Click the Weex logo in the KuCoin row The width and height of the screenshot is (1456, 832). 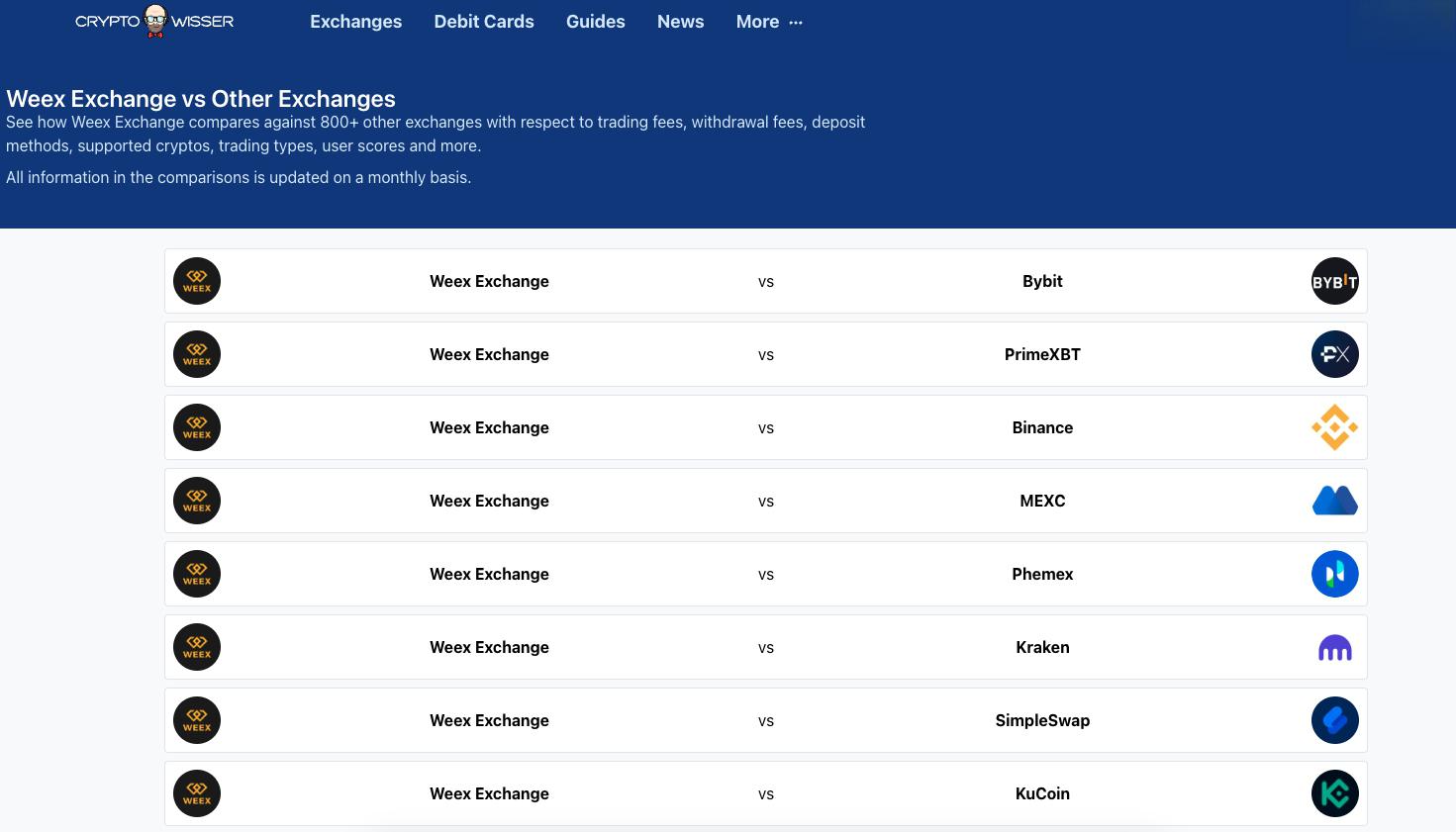tap(197, 793)
